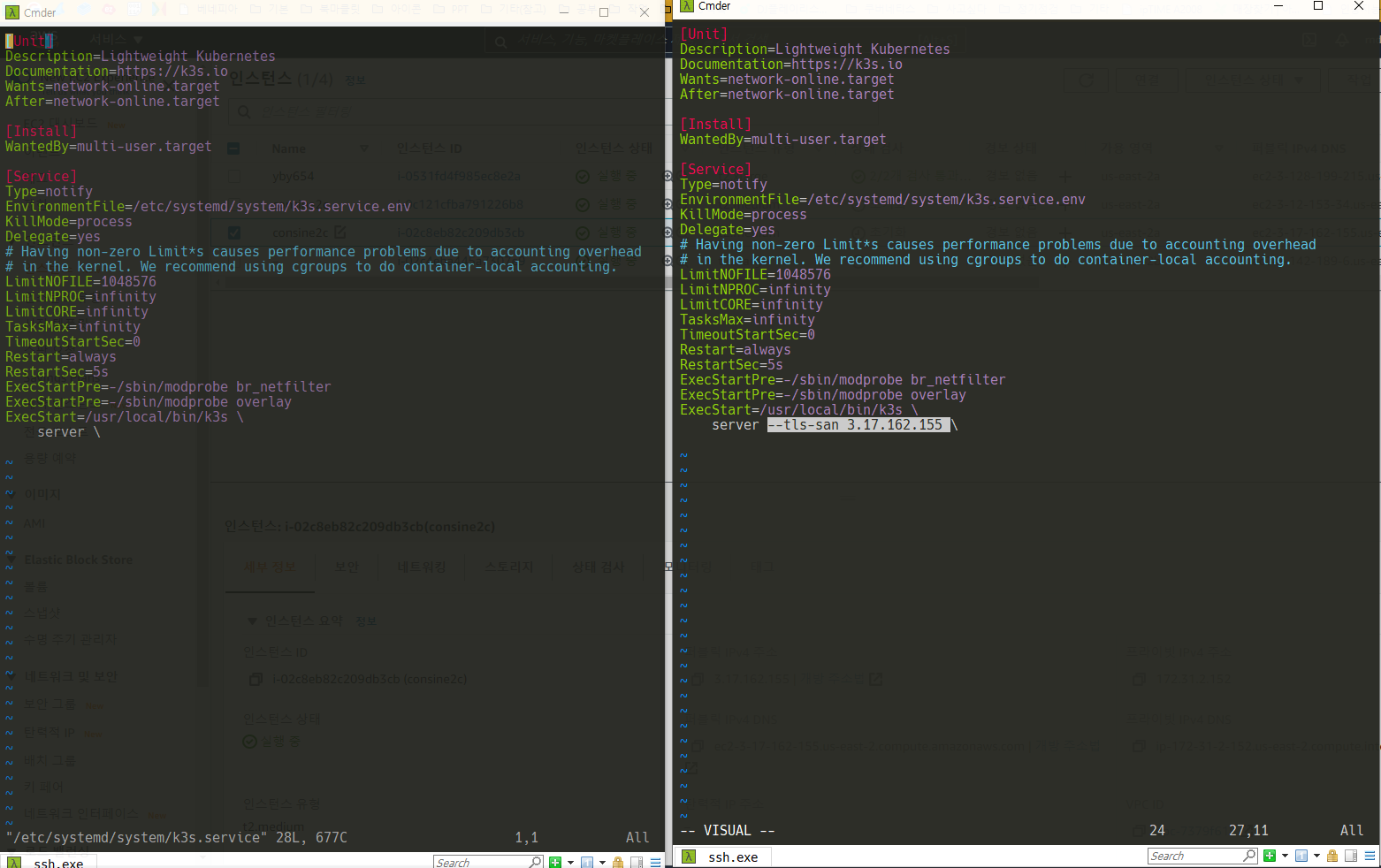Maximize the left Cmder window
The height and width of the screenshot is (868, 1381).
(x=604, y=12)
